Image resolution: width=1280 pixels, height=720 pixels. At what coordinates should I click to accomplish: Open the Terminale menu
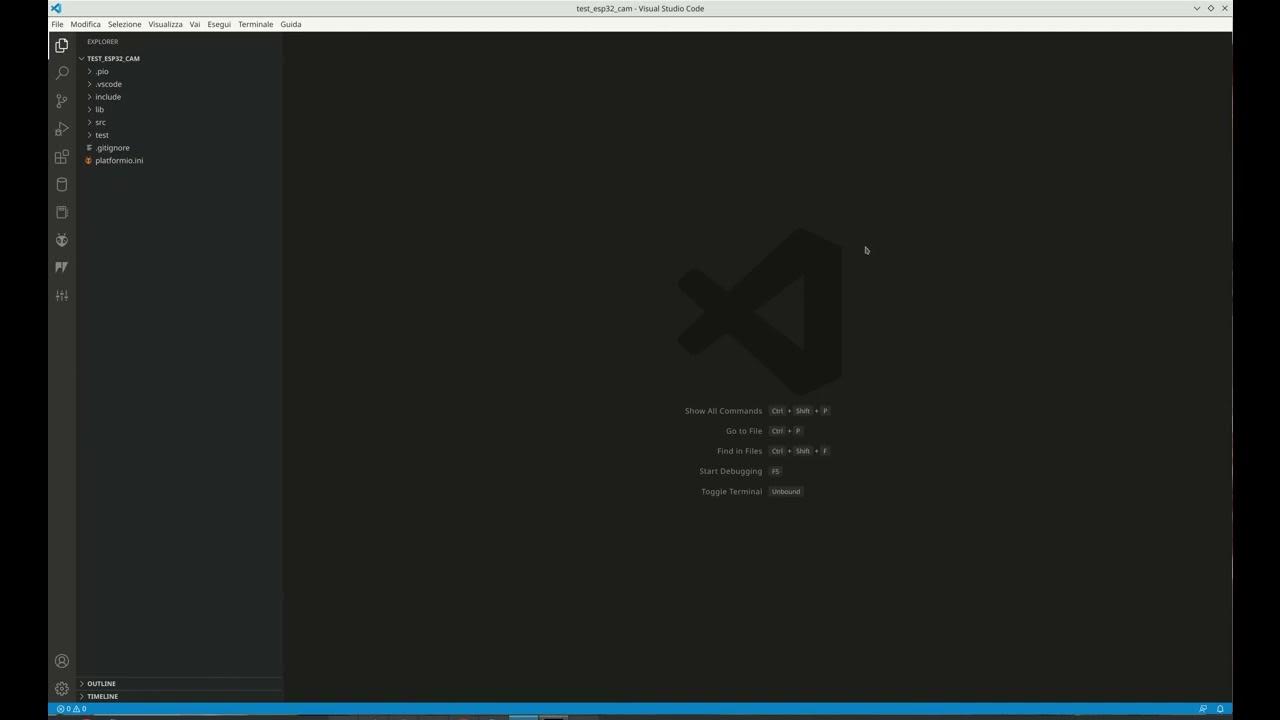[255, 24]
